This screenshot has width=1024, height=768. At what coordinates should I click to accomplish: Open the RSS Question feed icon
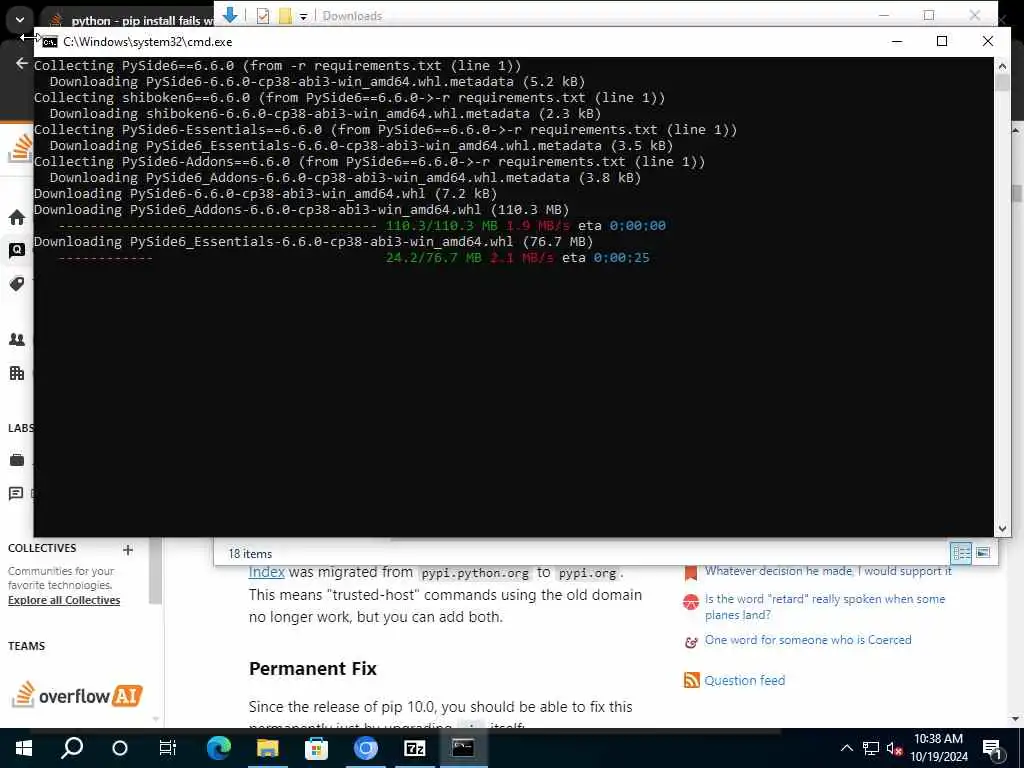pos(692,680)
